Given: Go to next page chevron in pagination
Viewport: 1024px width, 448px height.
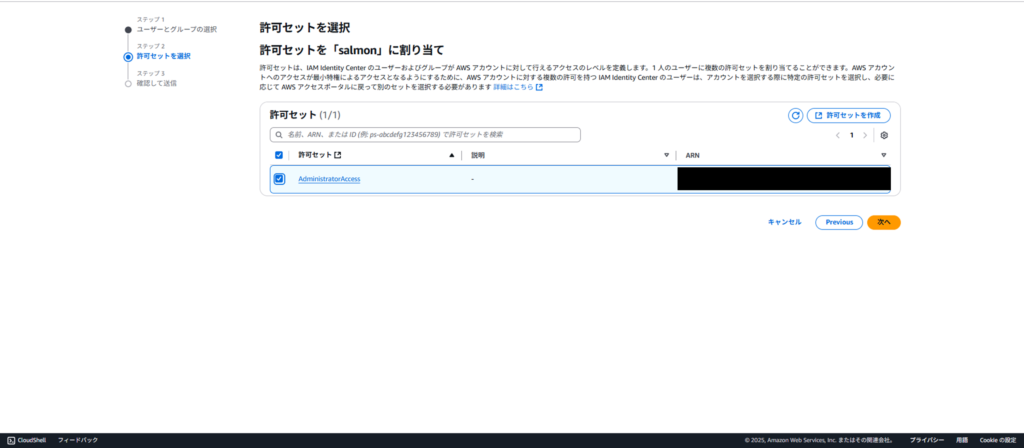Looking at the screenshot, I should (x=865, y=135).
